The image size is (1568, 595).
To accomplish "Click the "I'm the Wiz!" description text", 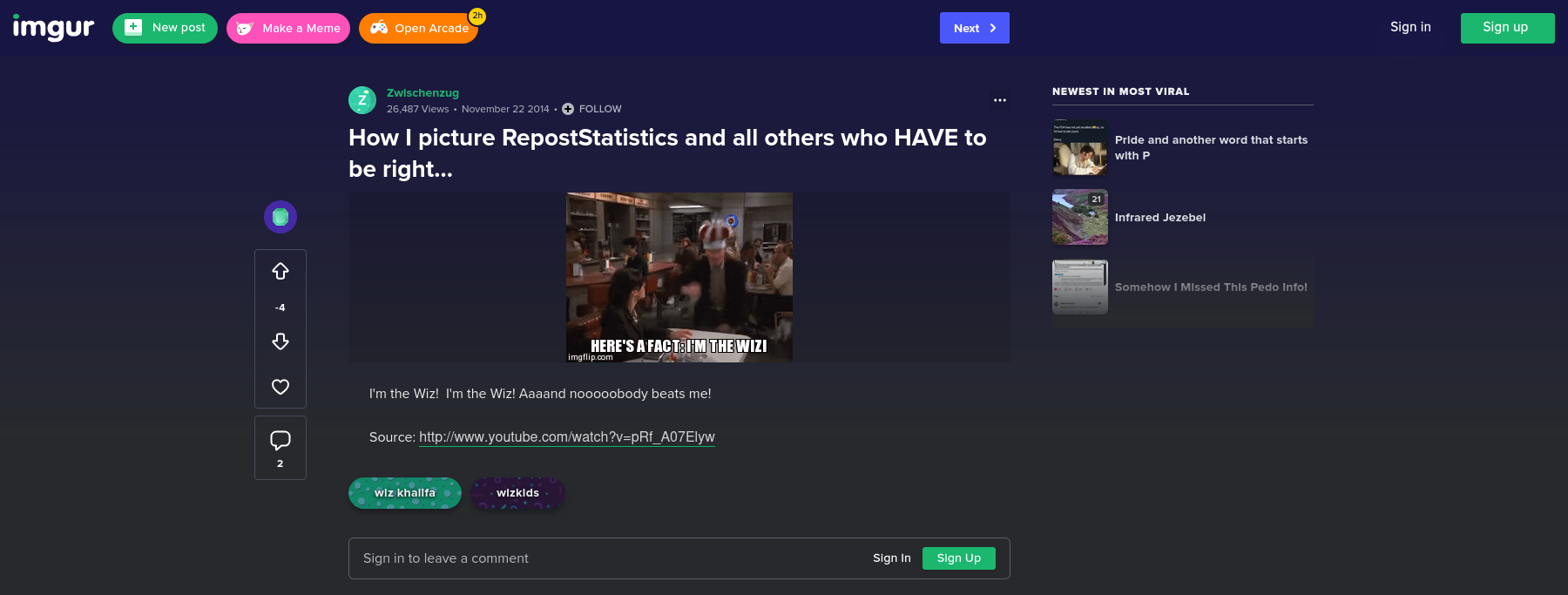I will [540, 394].
